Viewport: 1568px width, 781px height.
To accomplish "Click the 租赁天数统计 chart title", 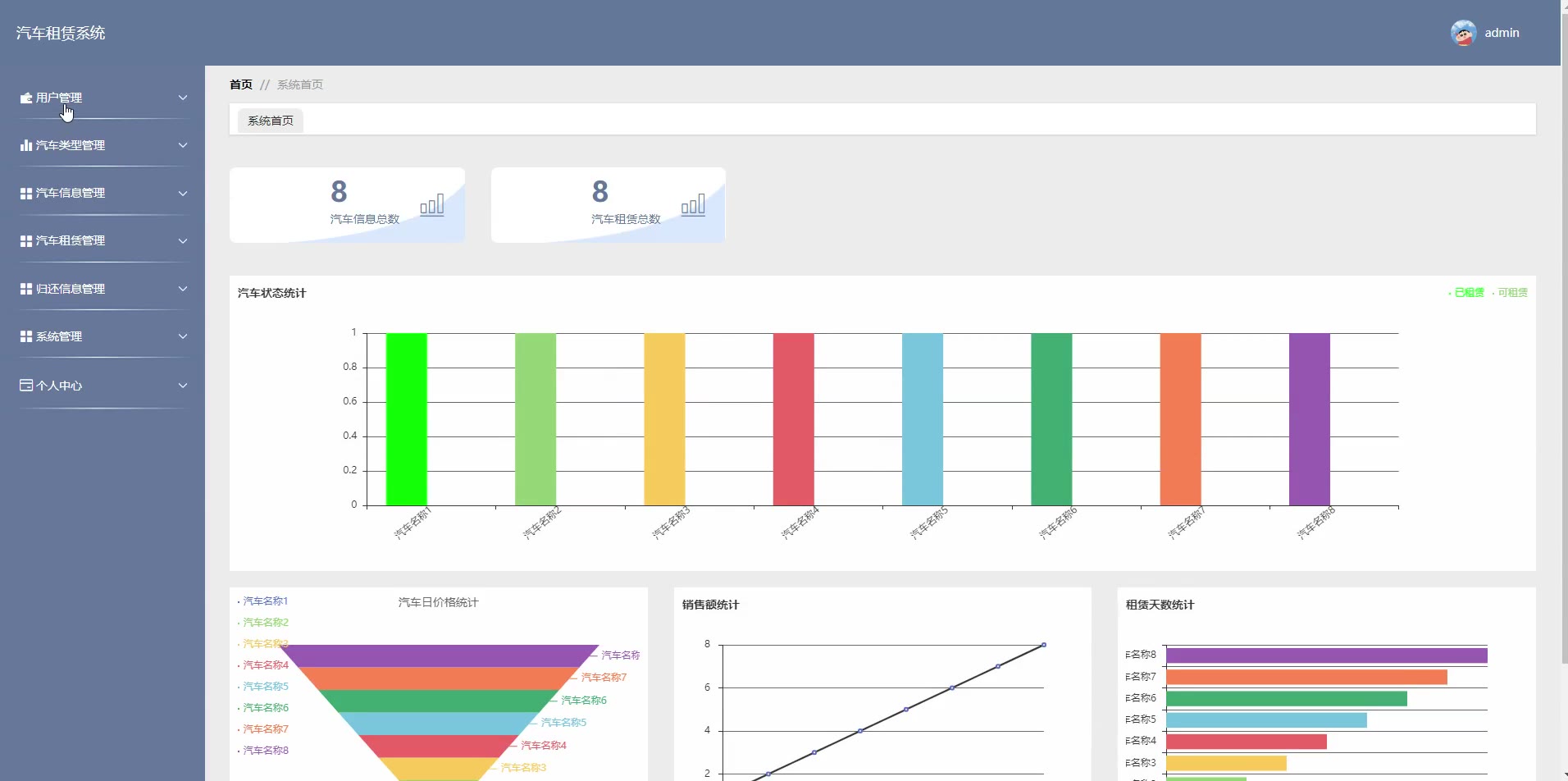I will (1160, 605).
